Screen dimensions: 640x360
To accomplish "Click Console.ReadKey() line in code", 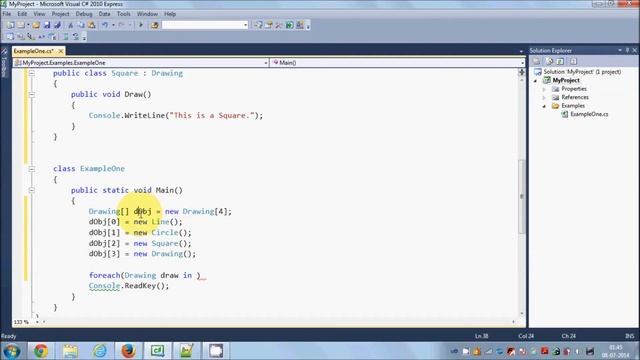I will pyautogui.click(x=129, y=286).
